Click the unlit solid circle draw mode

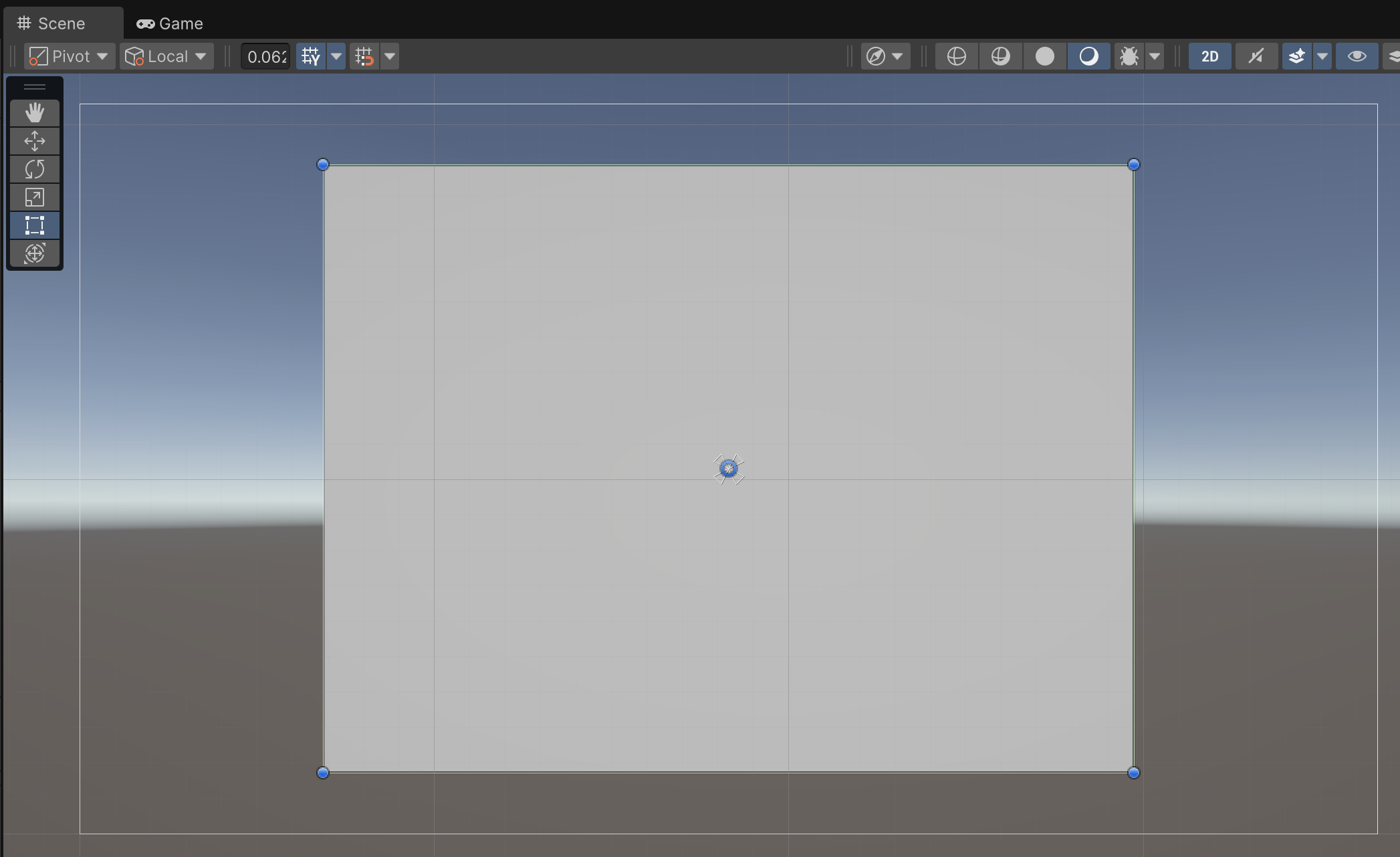pos(1044,56)
